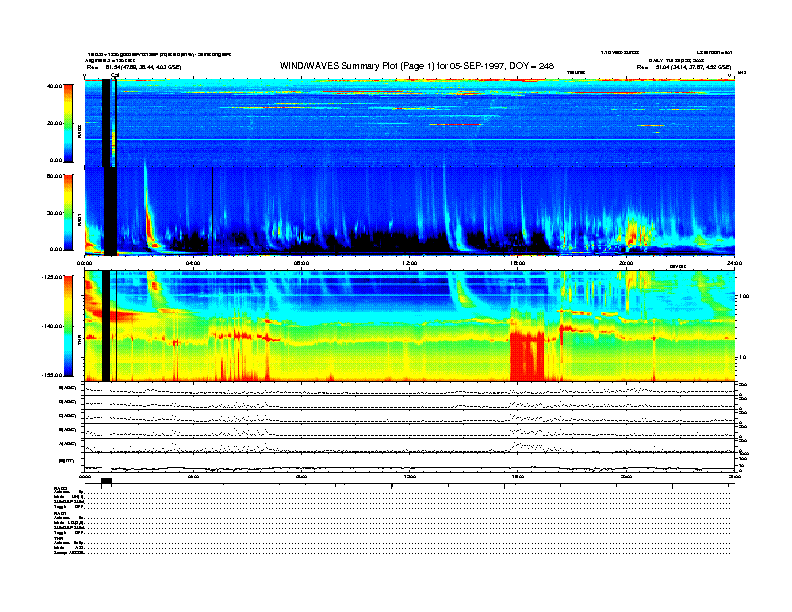Click the -140.00 tick label of the TNR color bar
The width and height of the screenshot is (792, 612).
pyautogui.click(x=52, y=326)
